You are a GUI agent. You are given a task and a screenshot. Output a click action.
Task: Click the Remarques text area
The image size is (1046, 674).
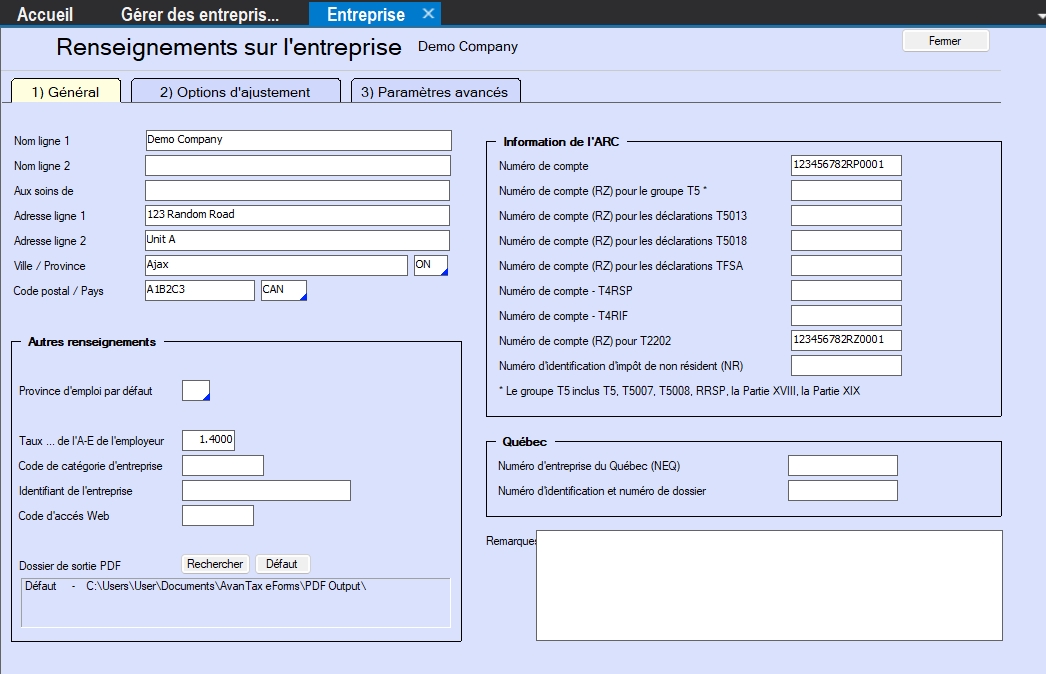click(x=768, y=585)
